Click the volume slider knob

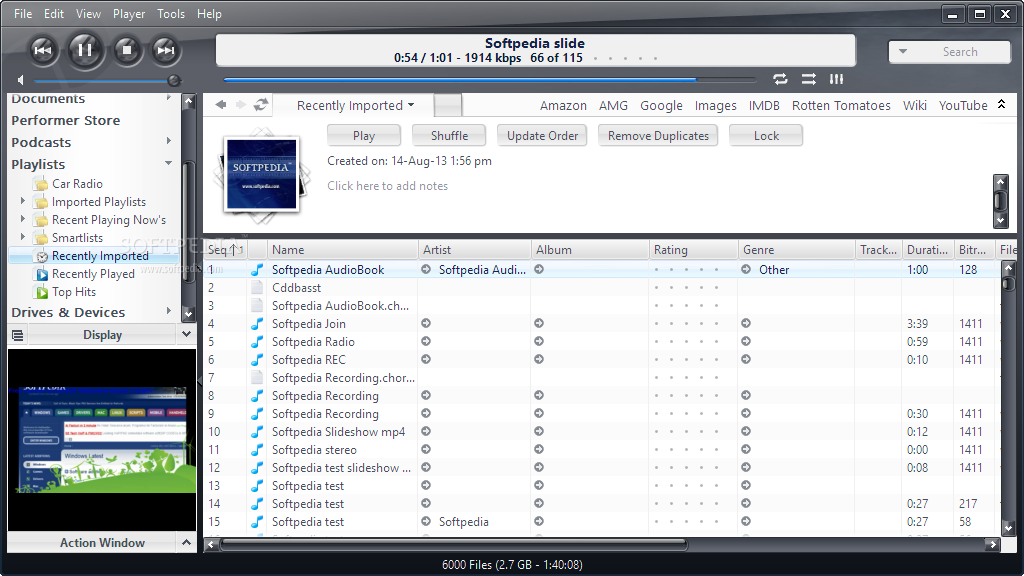pos(174,80)
